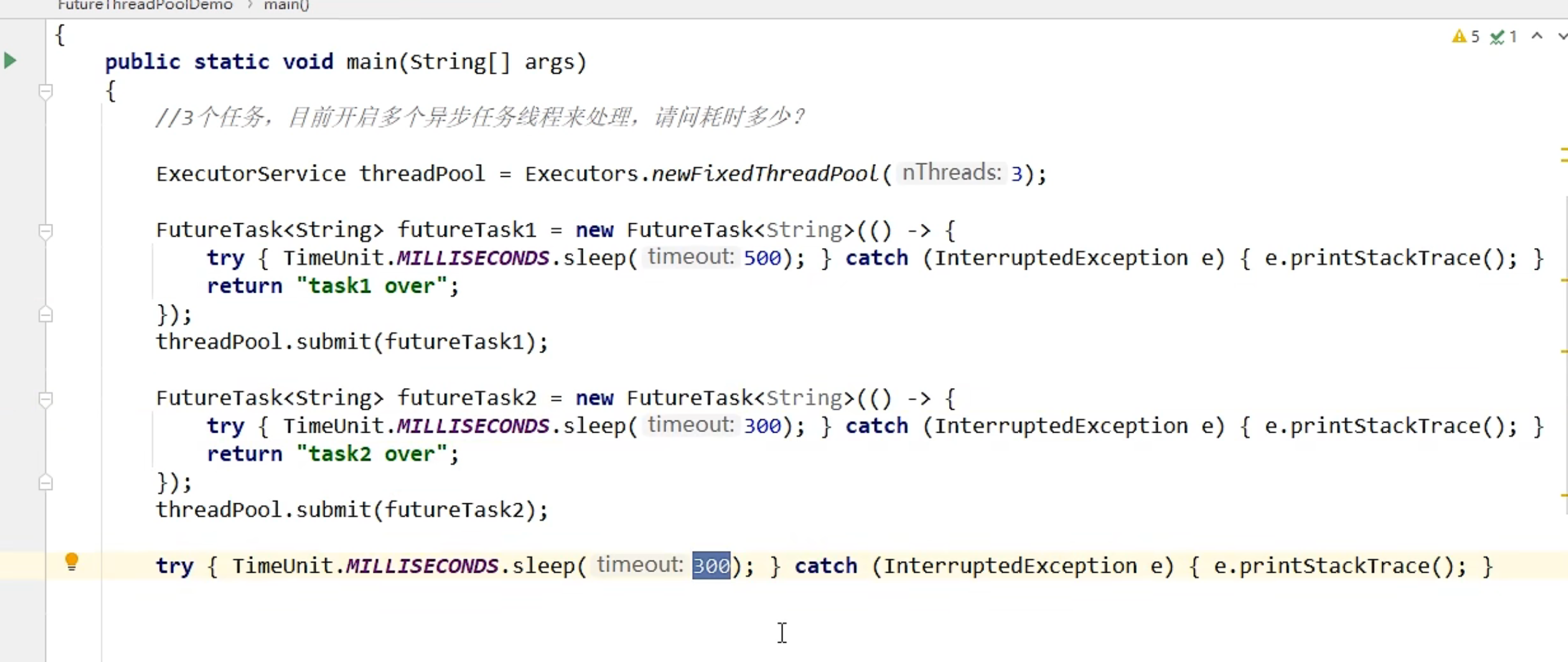Click the green run gutter icon for main
This screenshot has height=662, width=1568.
coord(10,61)
